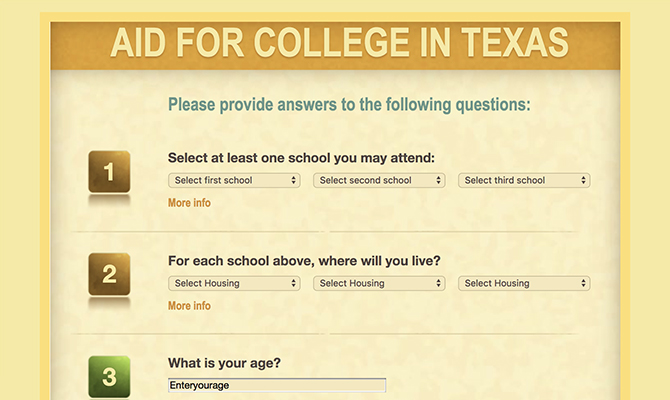Click the where will you live question label
The height and width of the screenshot is (400, 670).
point(304,261)
